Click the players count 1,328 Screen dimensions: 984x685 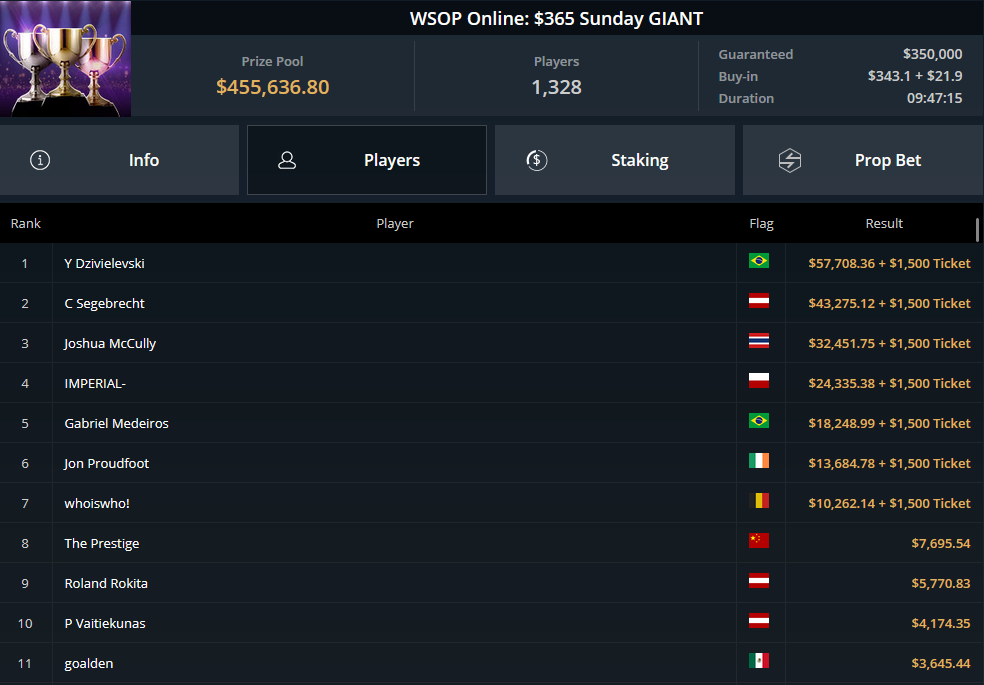[557, 87]
